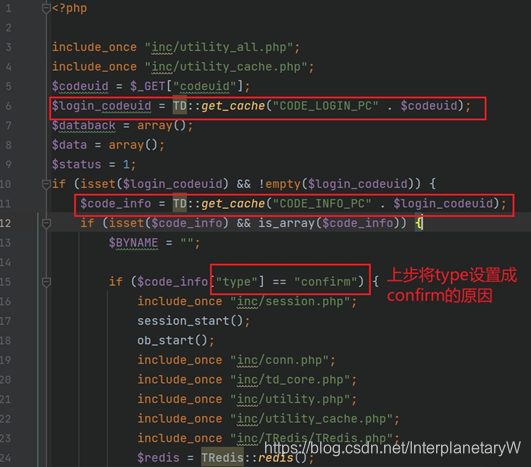Click the $redis variable on line 24
Viewport: 531px width, 467px height.
tap(158, 458)
